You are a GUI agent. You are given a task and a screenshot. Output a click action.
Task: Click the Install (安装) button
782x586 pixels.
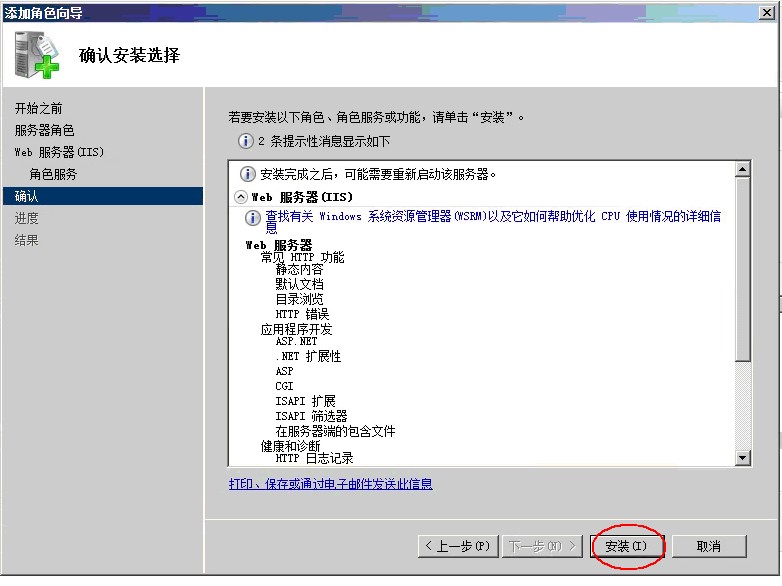coord(626,546)
